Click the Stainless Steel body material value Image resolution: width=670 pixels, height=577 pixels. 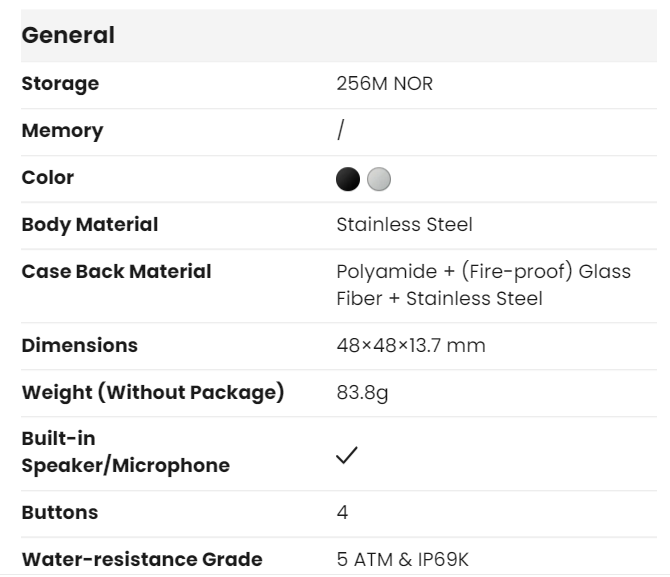tap(405, 225)
